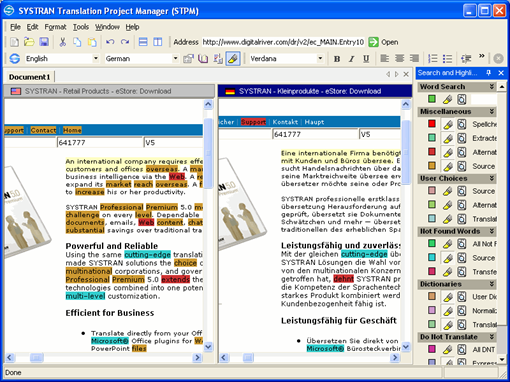Collapse the Word Search section
The height and width of the screenshot is (382, 510).
pyautogui.click(x=492, y=87)
